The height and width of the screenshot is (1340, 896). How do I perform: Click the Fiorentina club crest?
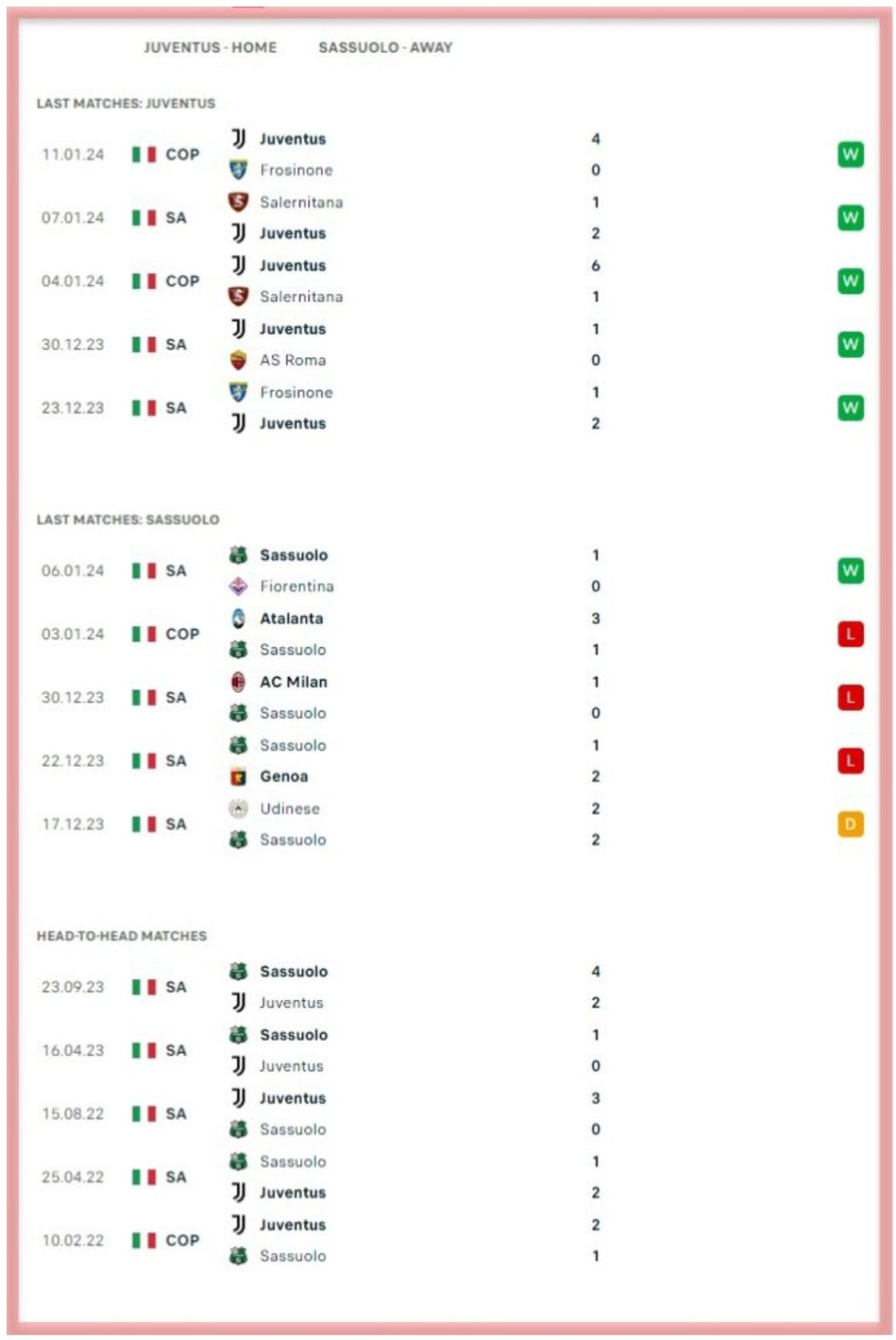pos(238,586)
